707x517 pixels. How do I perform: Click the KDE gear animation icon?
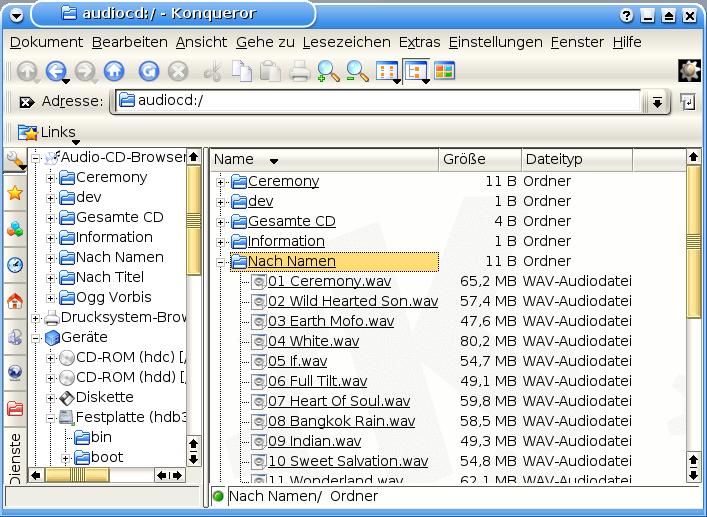[x=689, y=71]
